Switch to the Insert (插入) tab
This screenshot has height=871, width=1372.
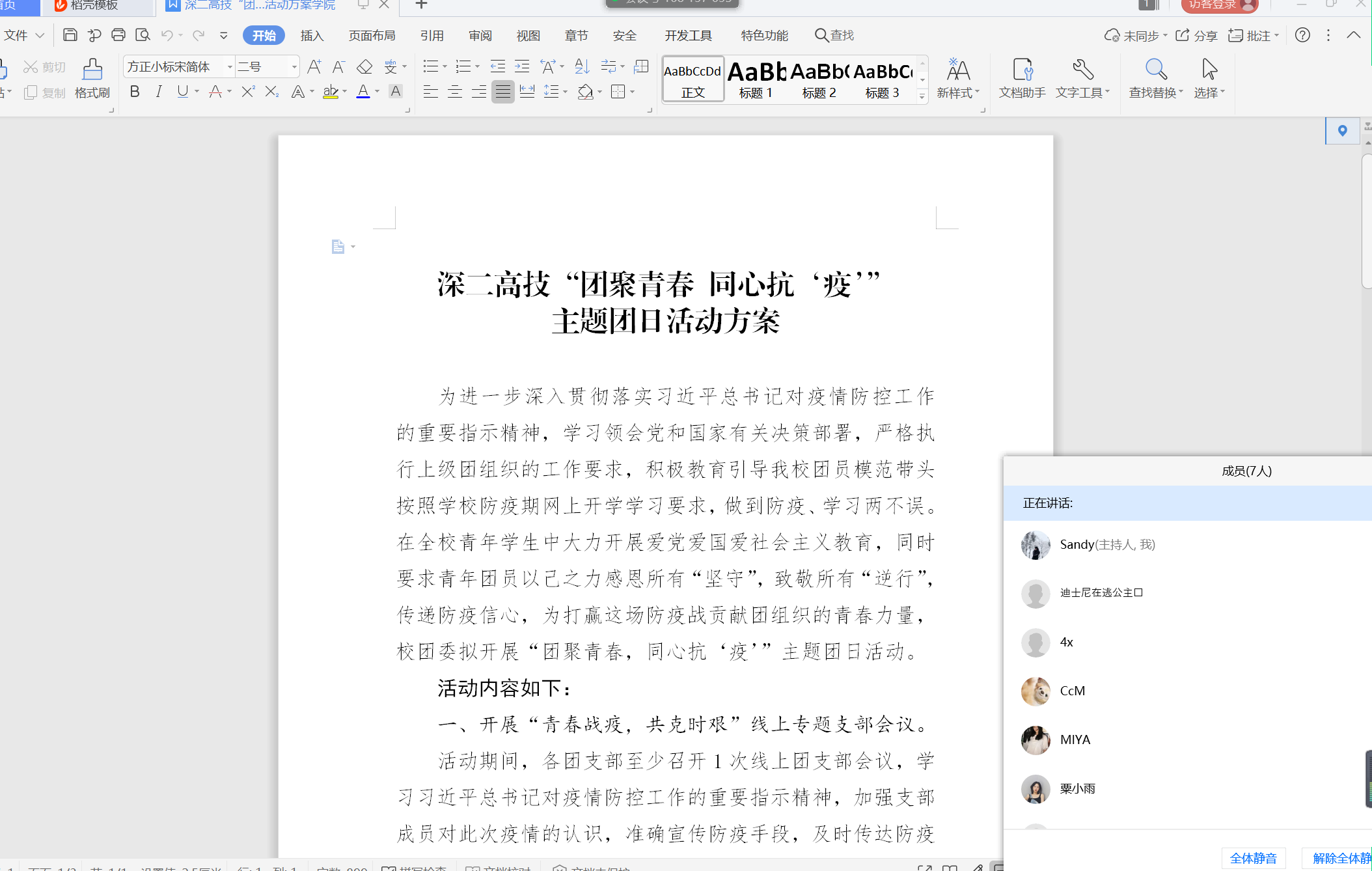tap(312, 35)
